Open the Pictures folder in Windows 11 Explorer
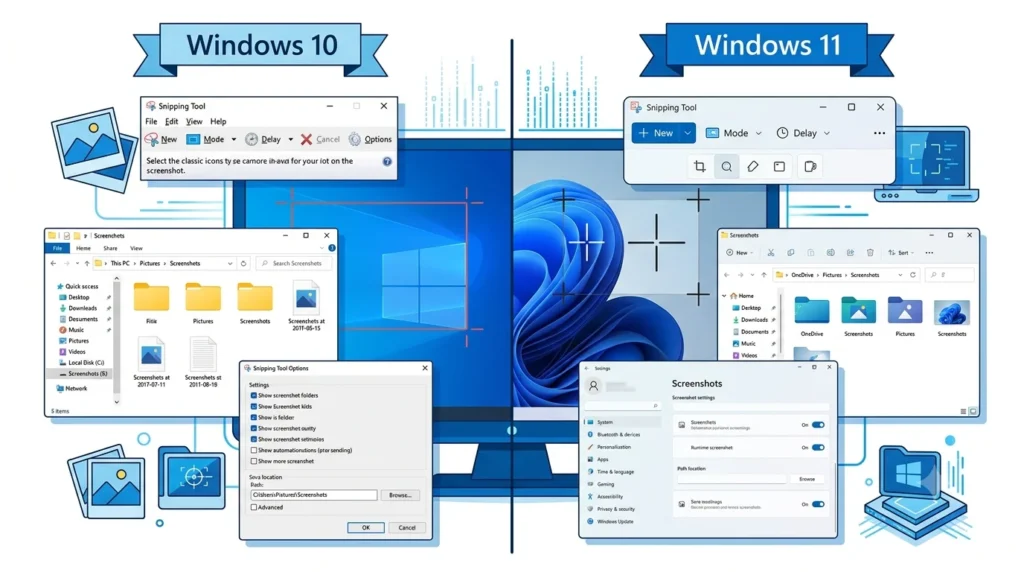Viewport: 1024px width, 572px height. click(x=904, y=317)
